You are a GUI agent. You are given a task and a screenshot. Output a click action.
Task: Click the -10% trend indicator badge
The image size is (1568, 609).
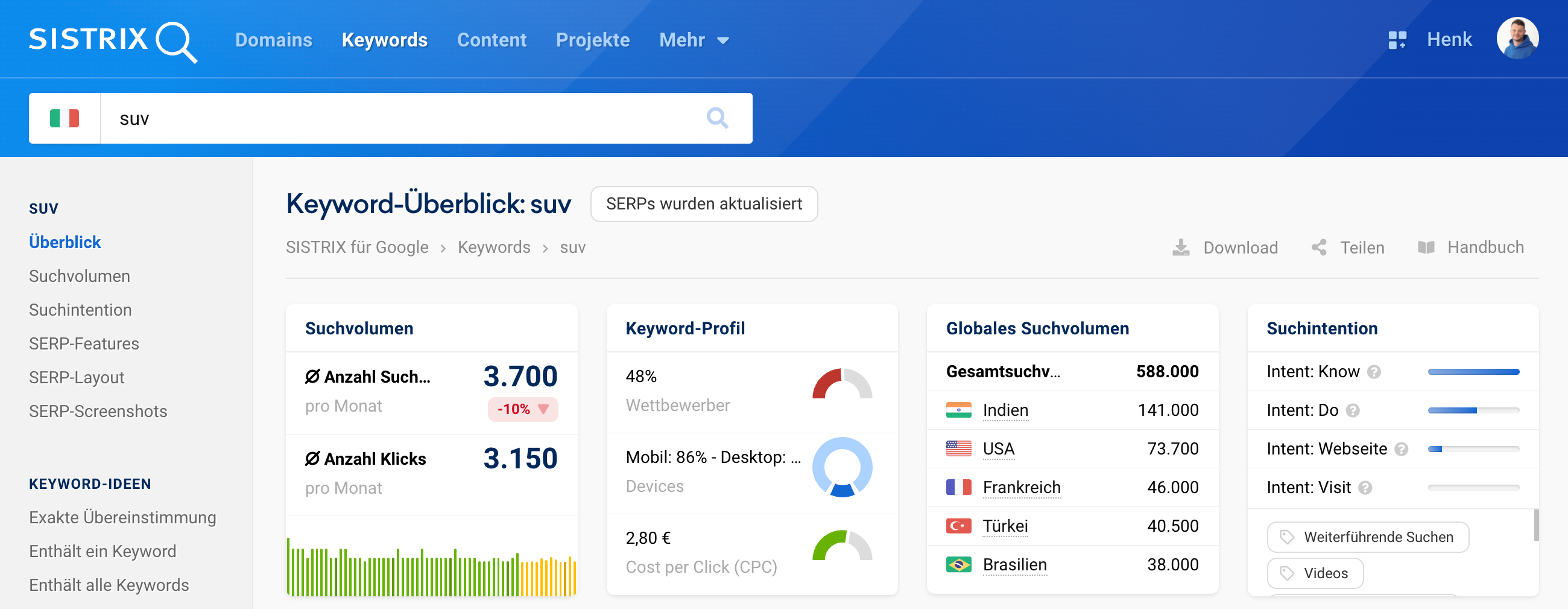(522, 409)
